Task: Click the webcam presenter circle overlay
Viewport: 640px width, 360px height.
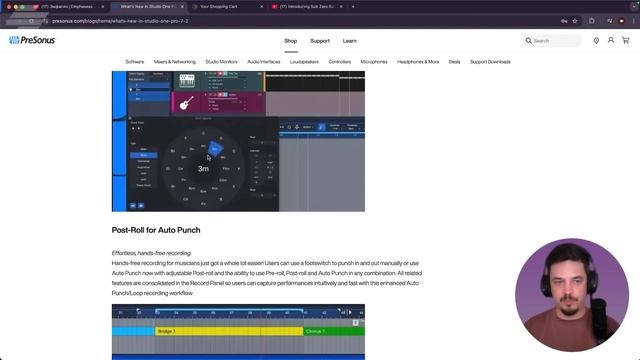Action: (572, 295)
